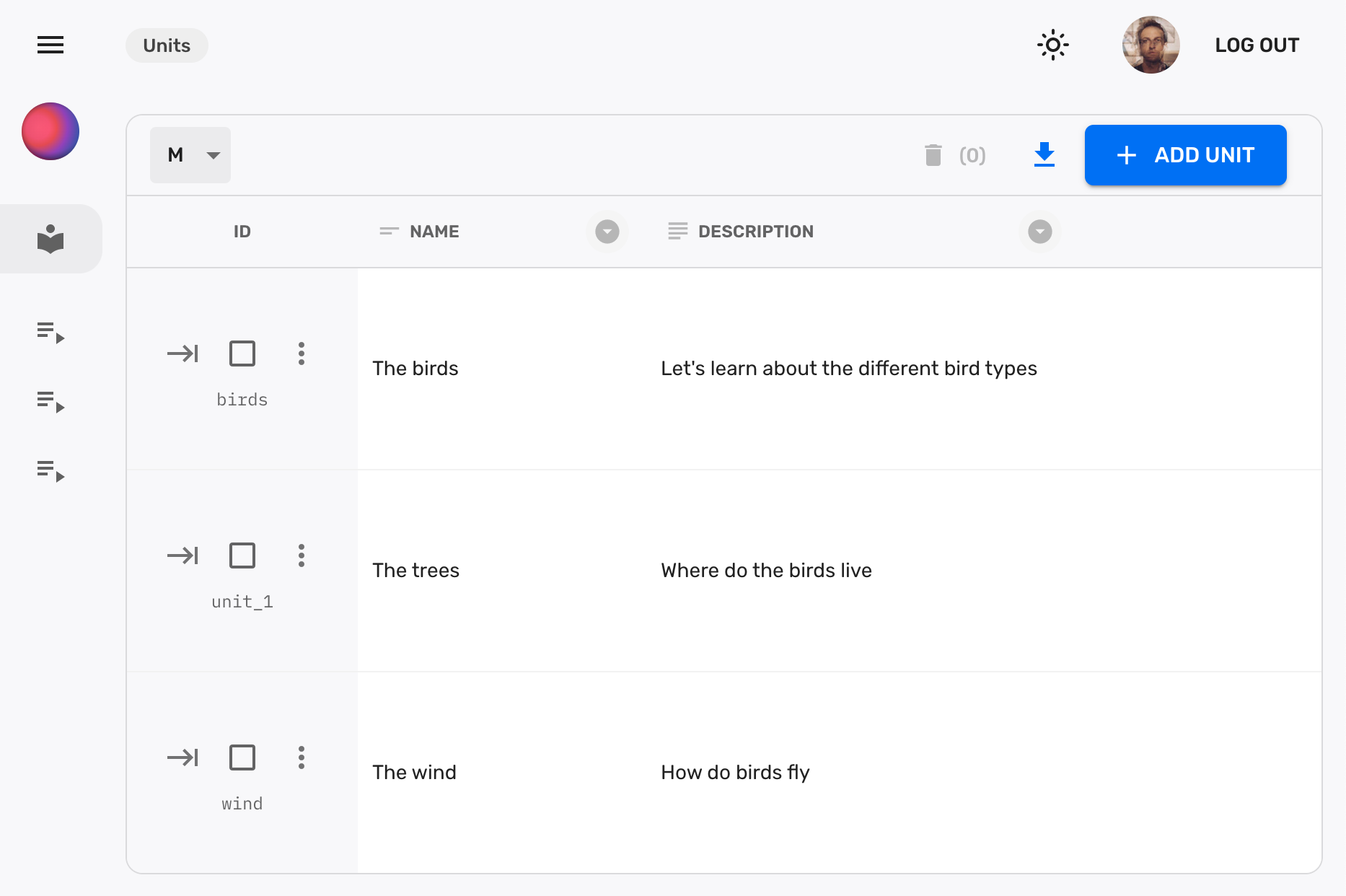
Task: Check the checkbox for the birds unit
Action: pyautogui.click(x=242, y=353)
